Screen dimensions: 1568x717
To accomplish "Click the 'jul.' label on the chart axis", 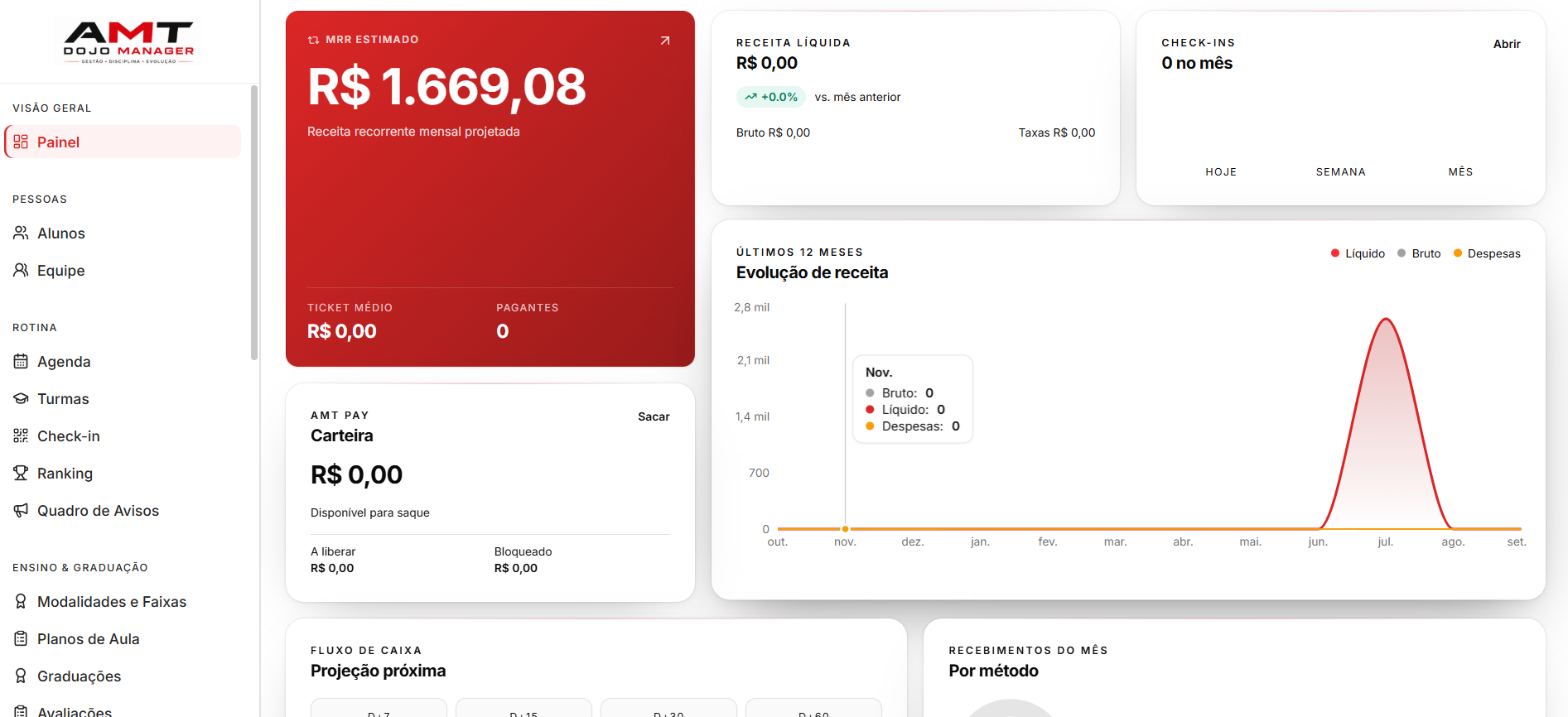I will pyautogui.click(x=1386, y=541).
